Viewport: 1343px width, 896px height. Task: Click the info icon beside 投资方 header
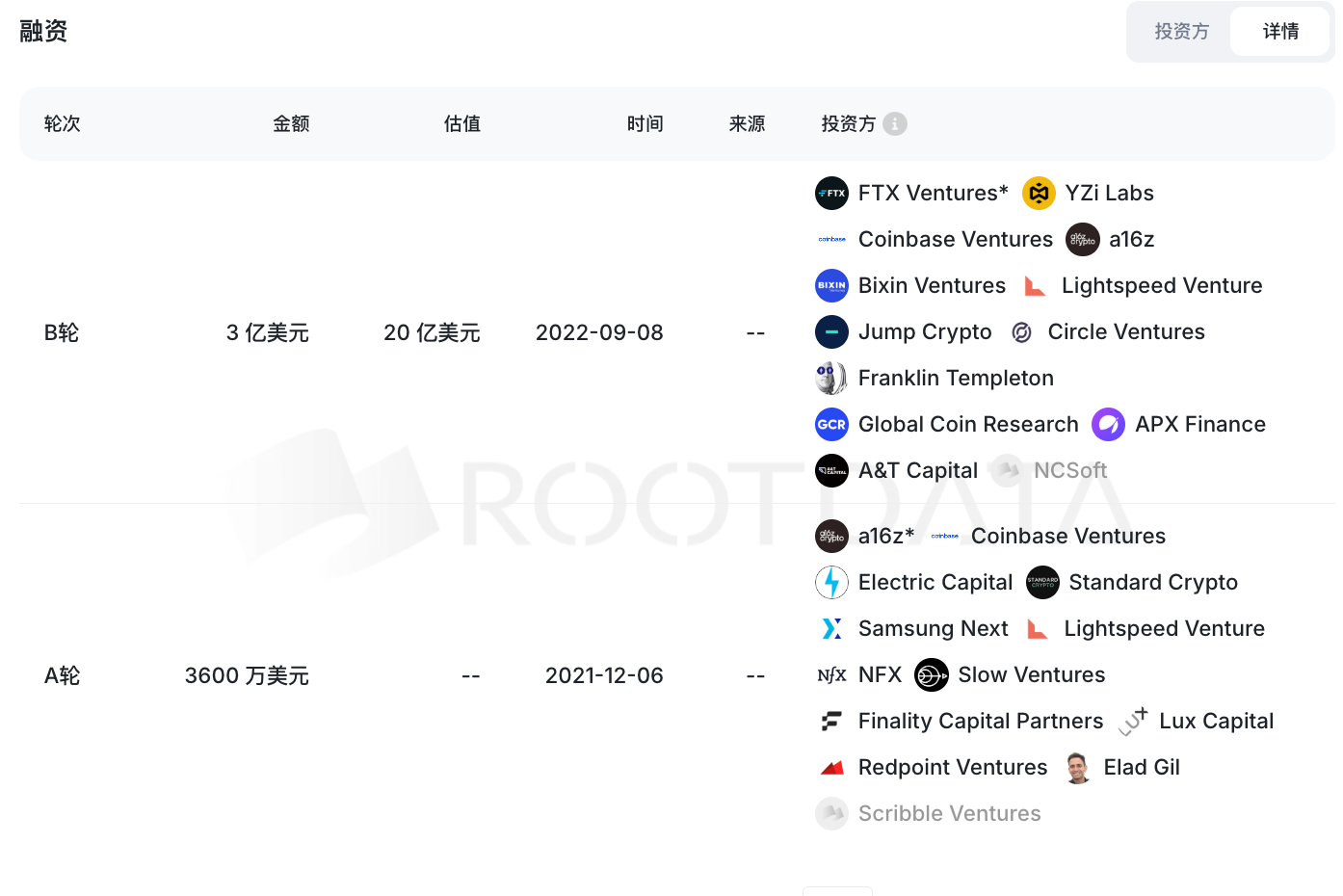click(x=895, y=124)
